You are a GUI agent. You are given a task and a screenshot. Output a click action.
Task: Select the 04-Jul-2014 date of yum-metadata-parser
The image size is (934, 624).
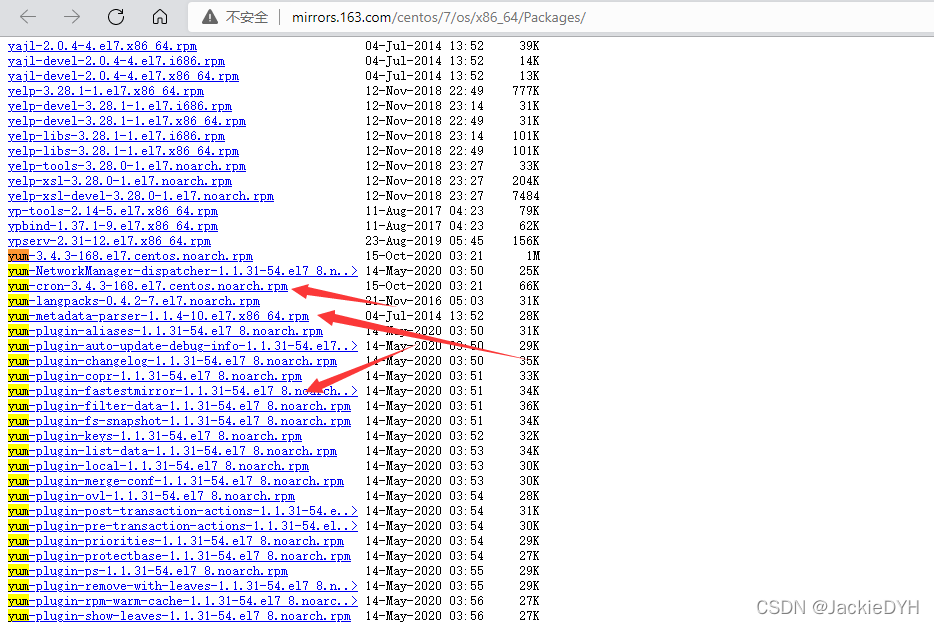click(403, 316)
